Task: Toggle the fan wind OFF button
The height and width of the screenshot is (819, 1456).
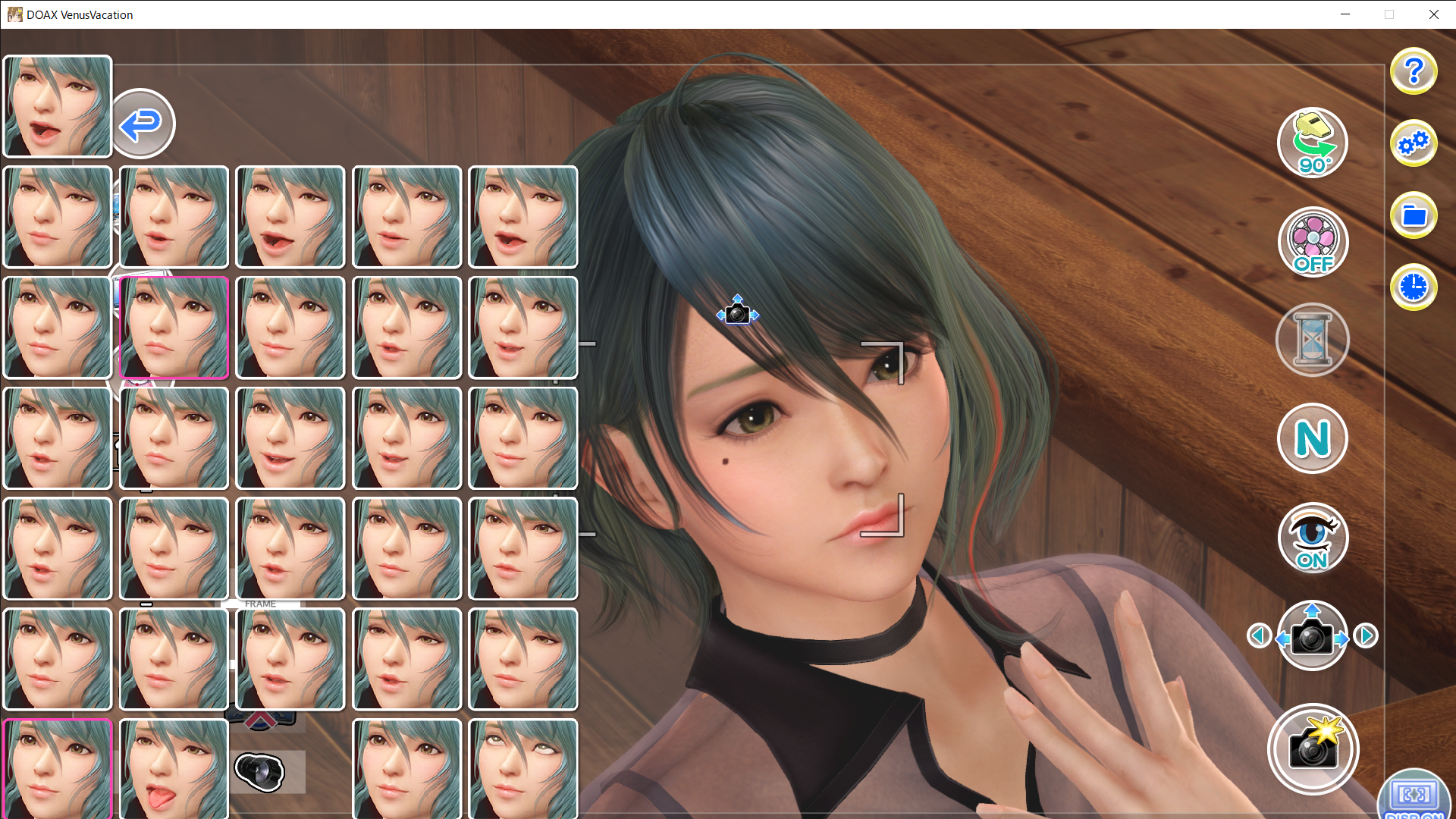Action: pyautogui.click(x=1313, y=242)
